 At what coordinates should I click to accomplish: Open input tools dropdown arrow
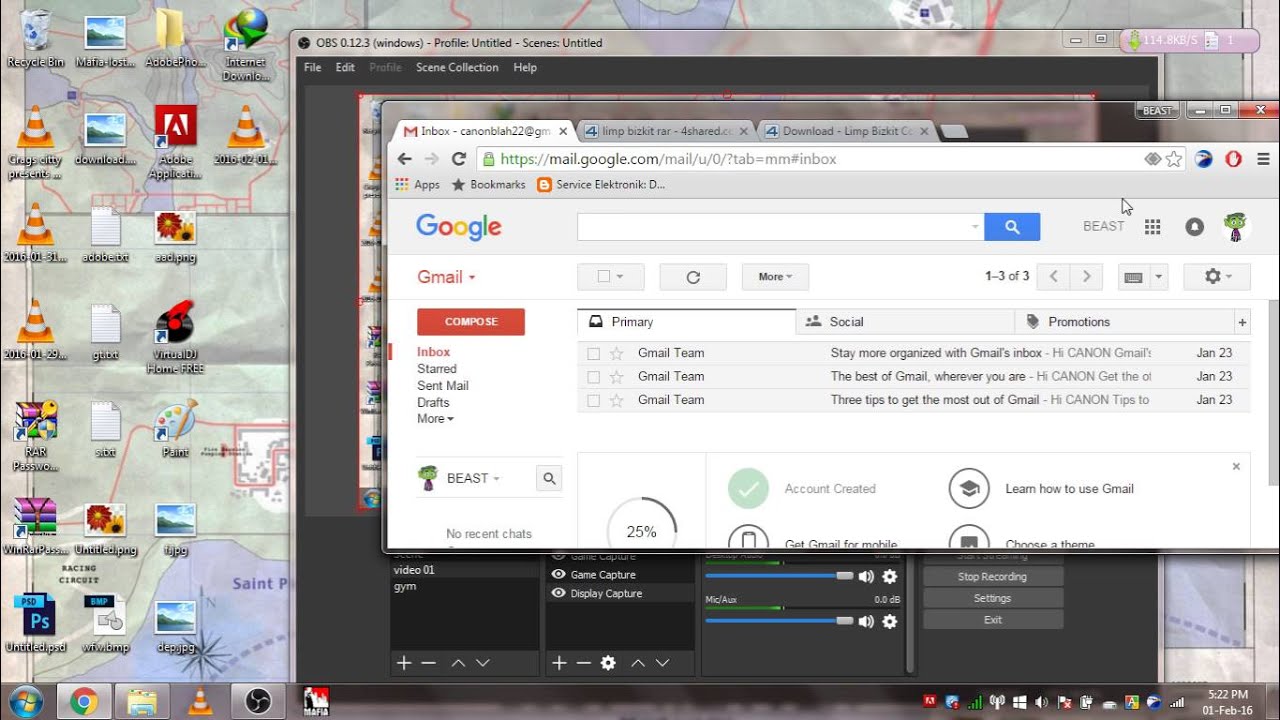tap(1159, 277)
